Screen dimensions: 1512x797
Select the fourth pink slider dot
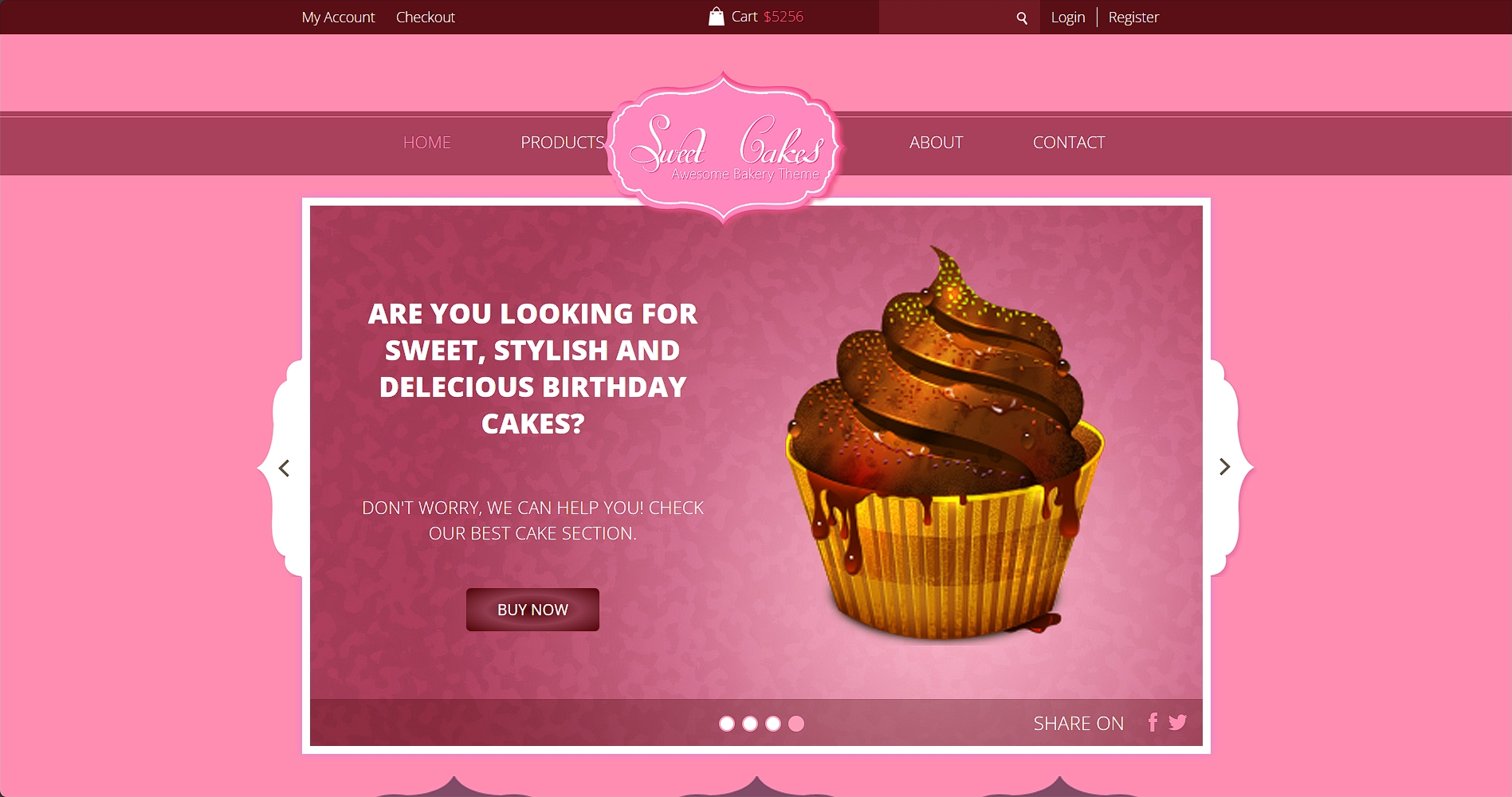click(796, 723)
